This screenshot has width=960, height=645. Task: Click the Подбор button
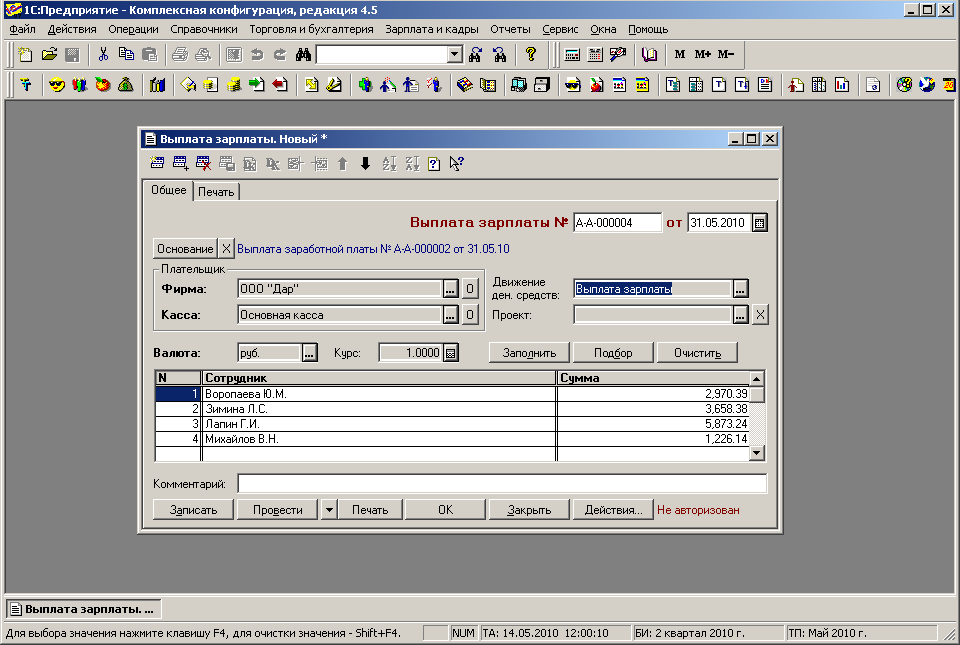point(613,353)
